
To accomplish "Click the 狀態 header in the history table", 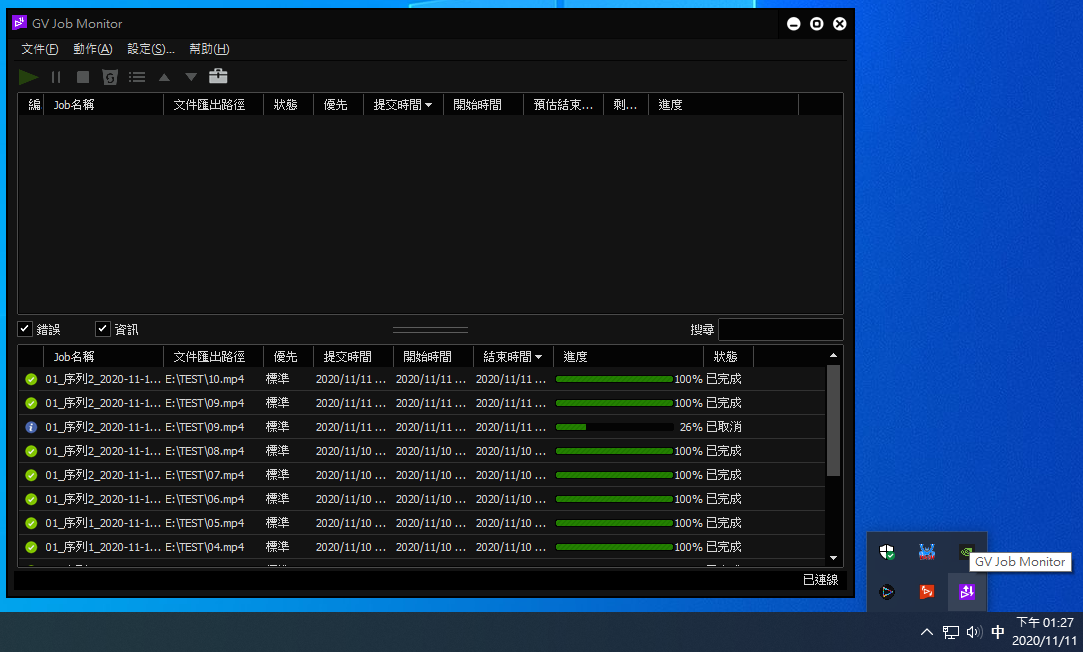I will [x=728, y=357].
